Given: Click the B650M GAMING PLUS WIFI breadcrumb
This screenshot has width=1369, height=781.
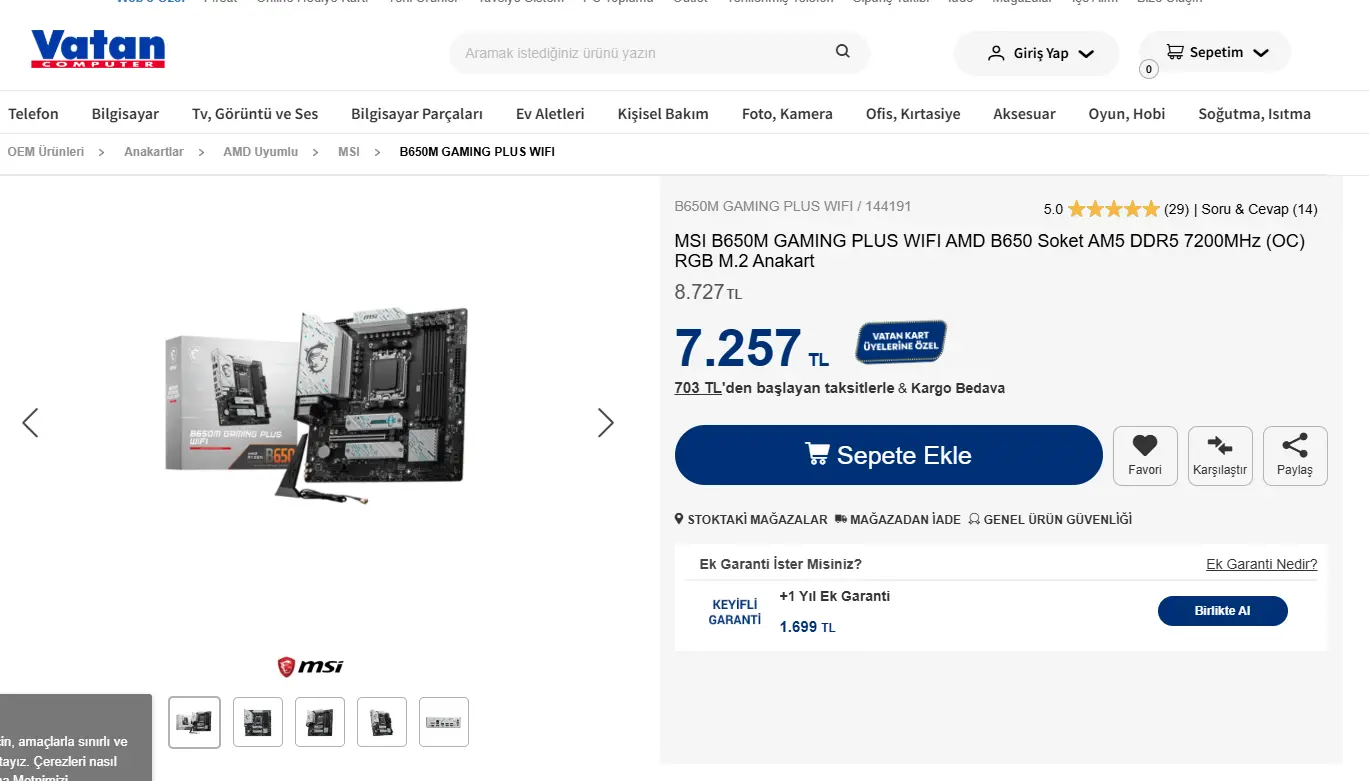Looking at the screenshot, I should tap(477, 152).
